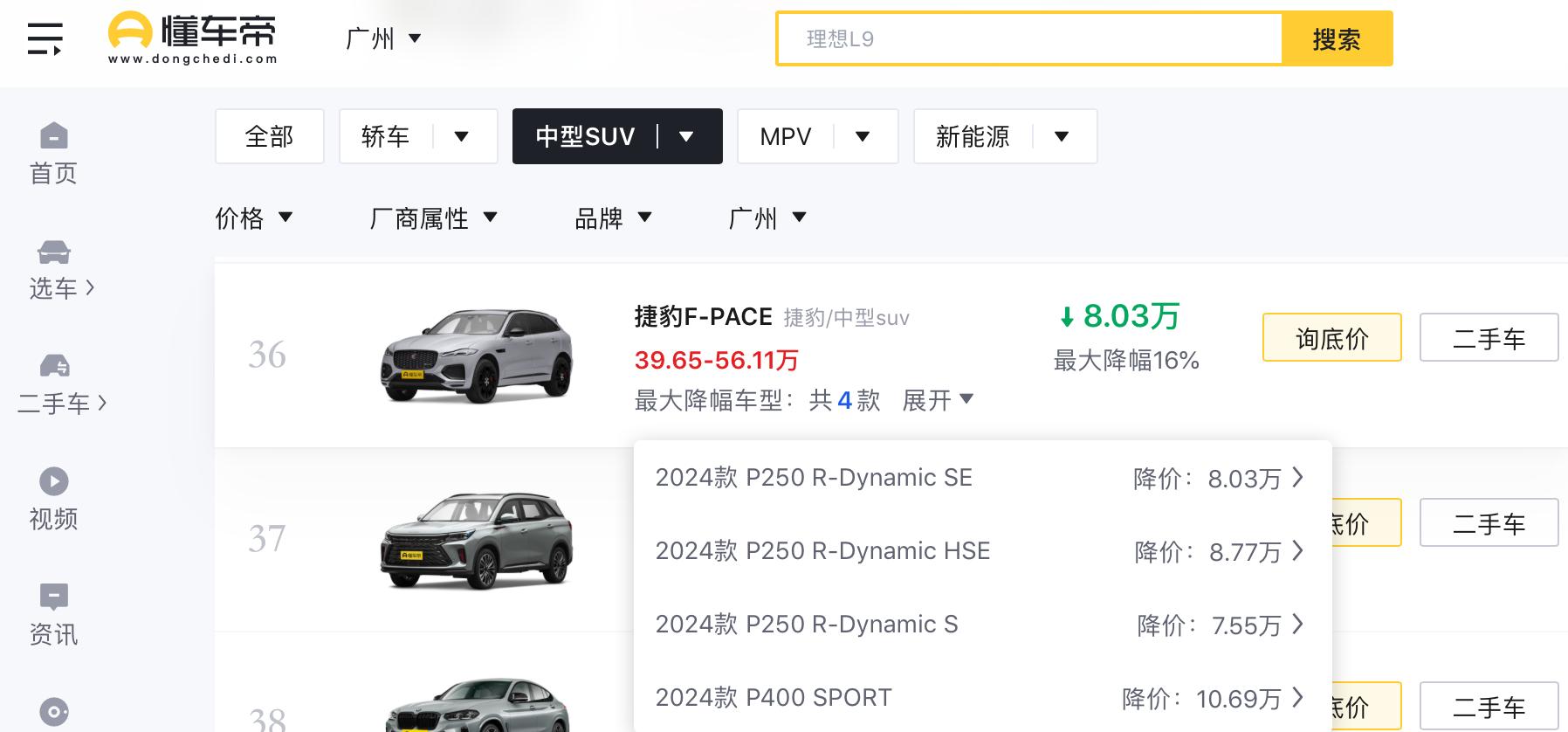Select the 中型SUV category tab
Screen dimensions: 1568x732
585,136
